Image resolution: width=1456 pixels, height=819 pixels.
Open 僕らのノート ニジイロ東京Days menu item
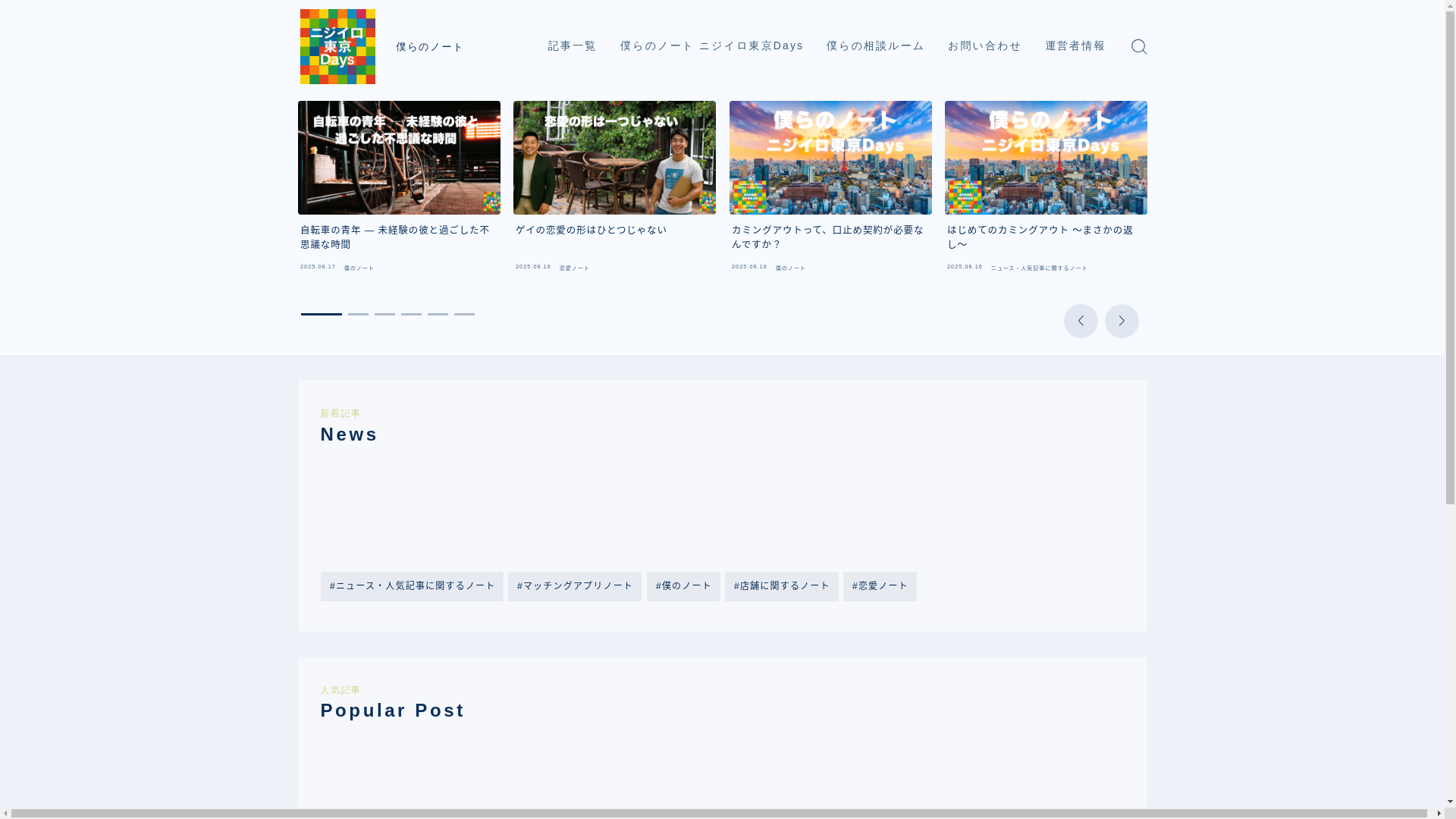coord(711,46)
